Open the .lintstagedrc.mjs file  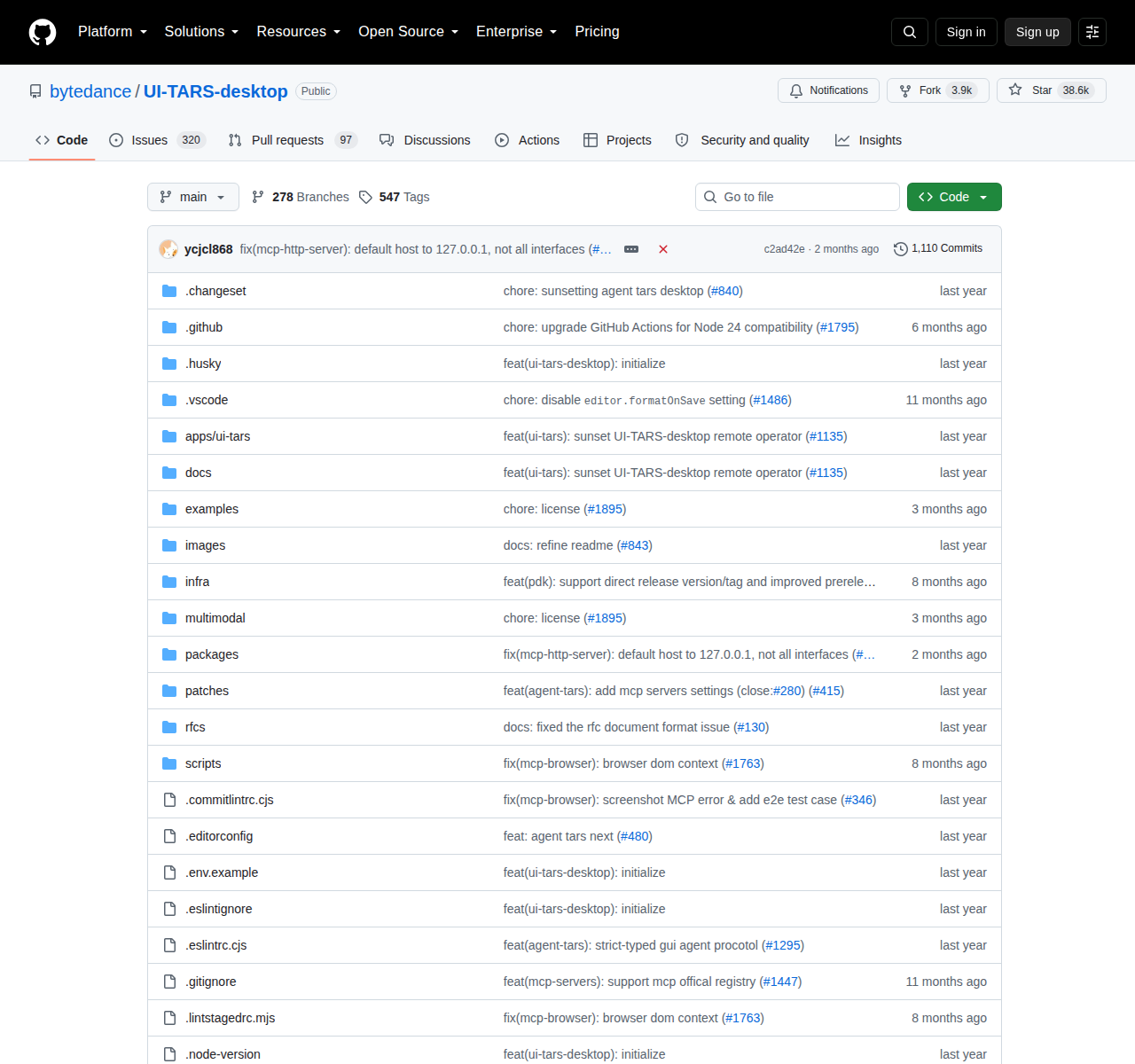[x=230, y=1018]
